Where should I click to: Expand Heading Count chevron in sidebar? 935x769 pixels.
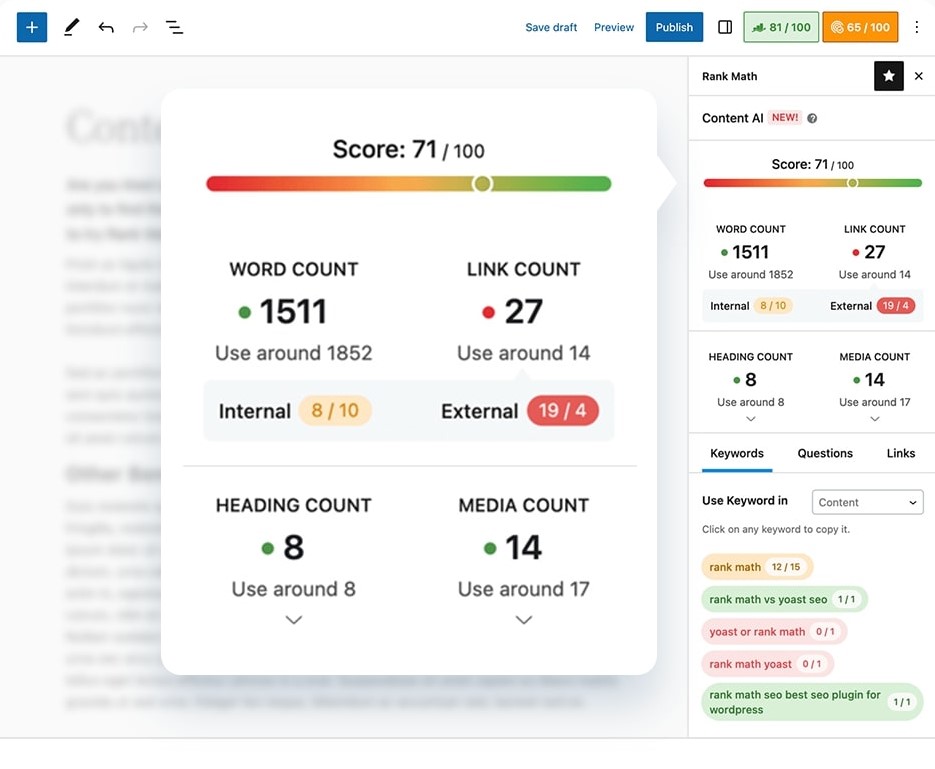tap(750, 418)
